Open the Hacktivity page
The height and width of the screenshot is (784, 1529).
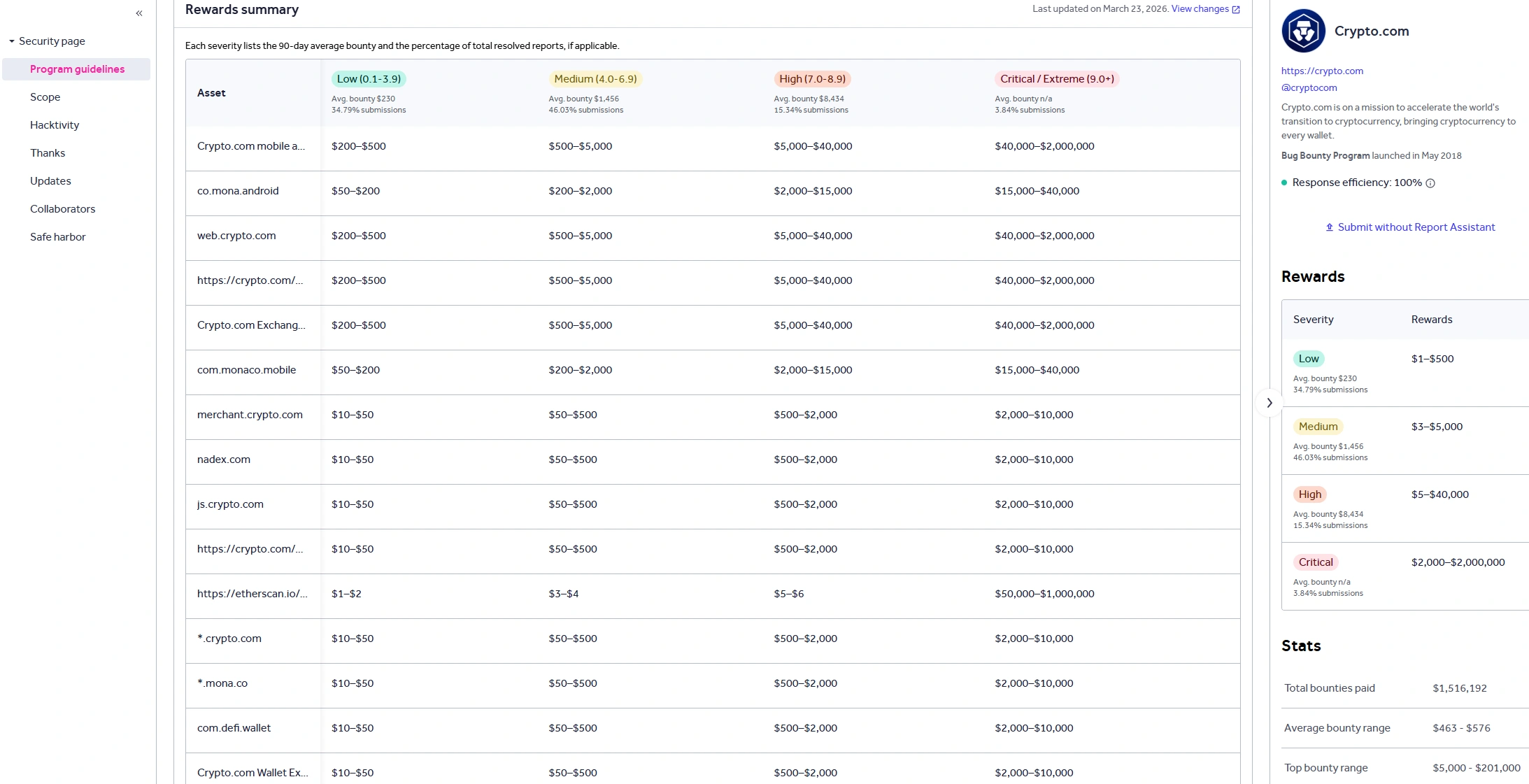(55, 124)
